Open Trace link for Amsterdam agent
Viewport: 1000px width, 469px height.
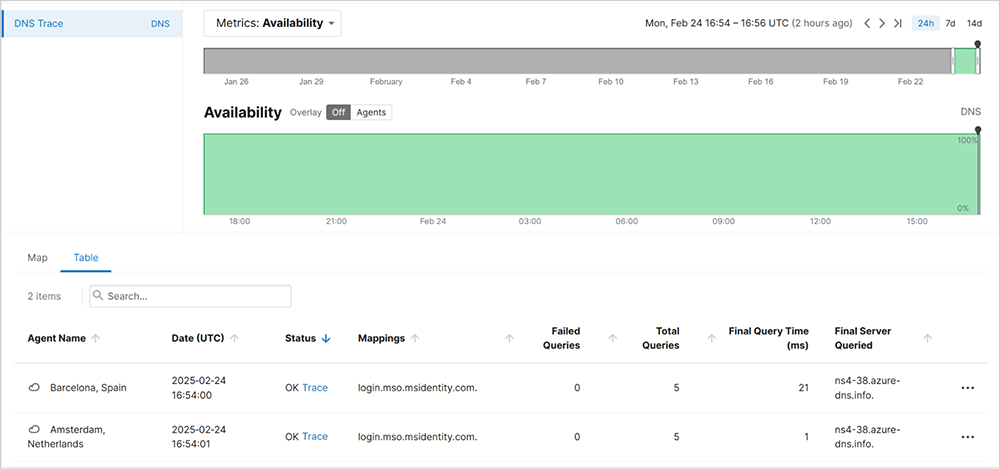[315, 437]
